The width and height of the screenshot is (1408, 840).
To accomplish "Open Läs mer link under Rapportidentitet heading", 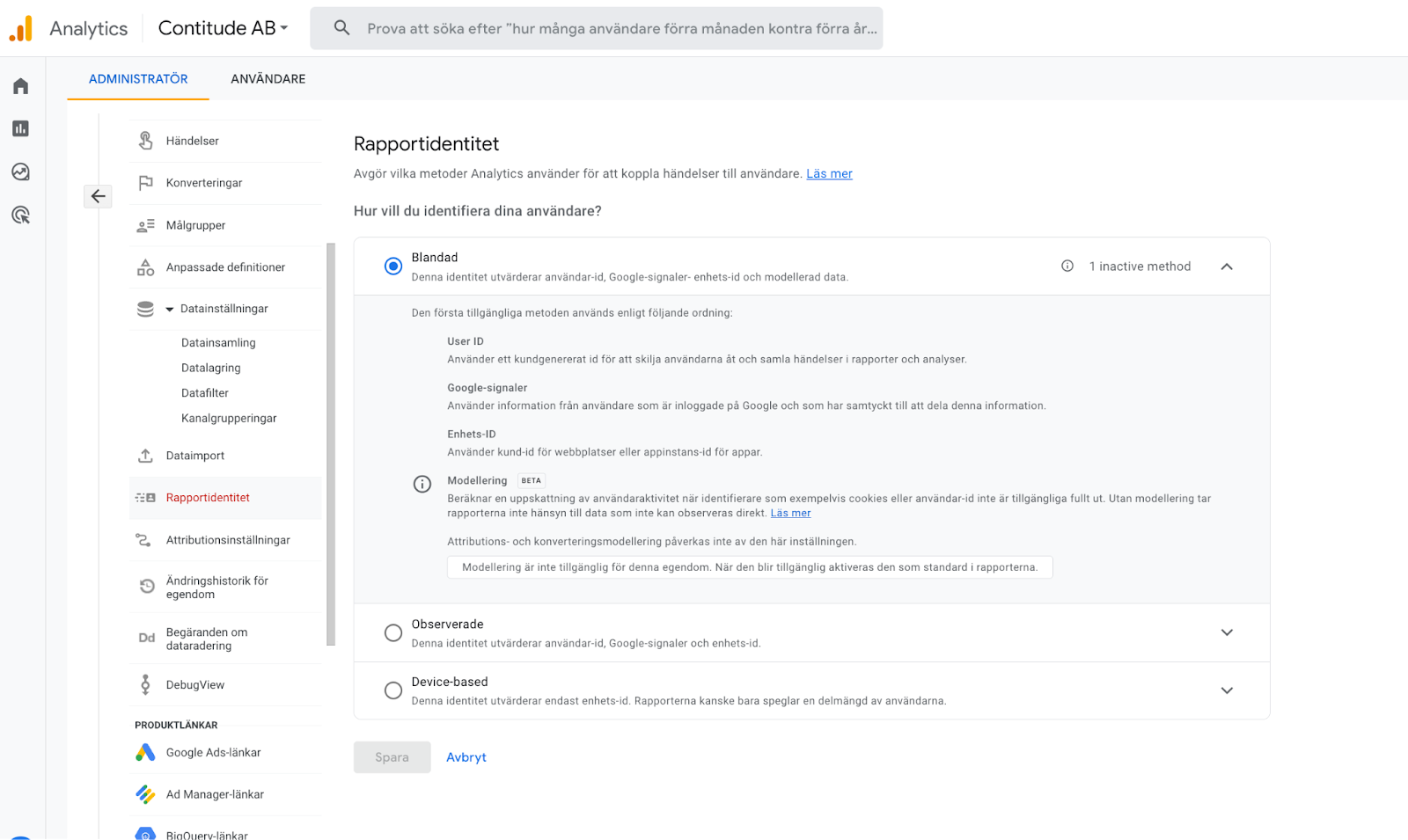I will (x=829, y=174).
